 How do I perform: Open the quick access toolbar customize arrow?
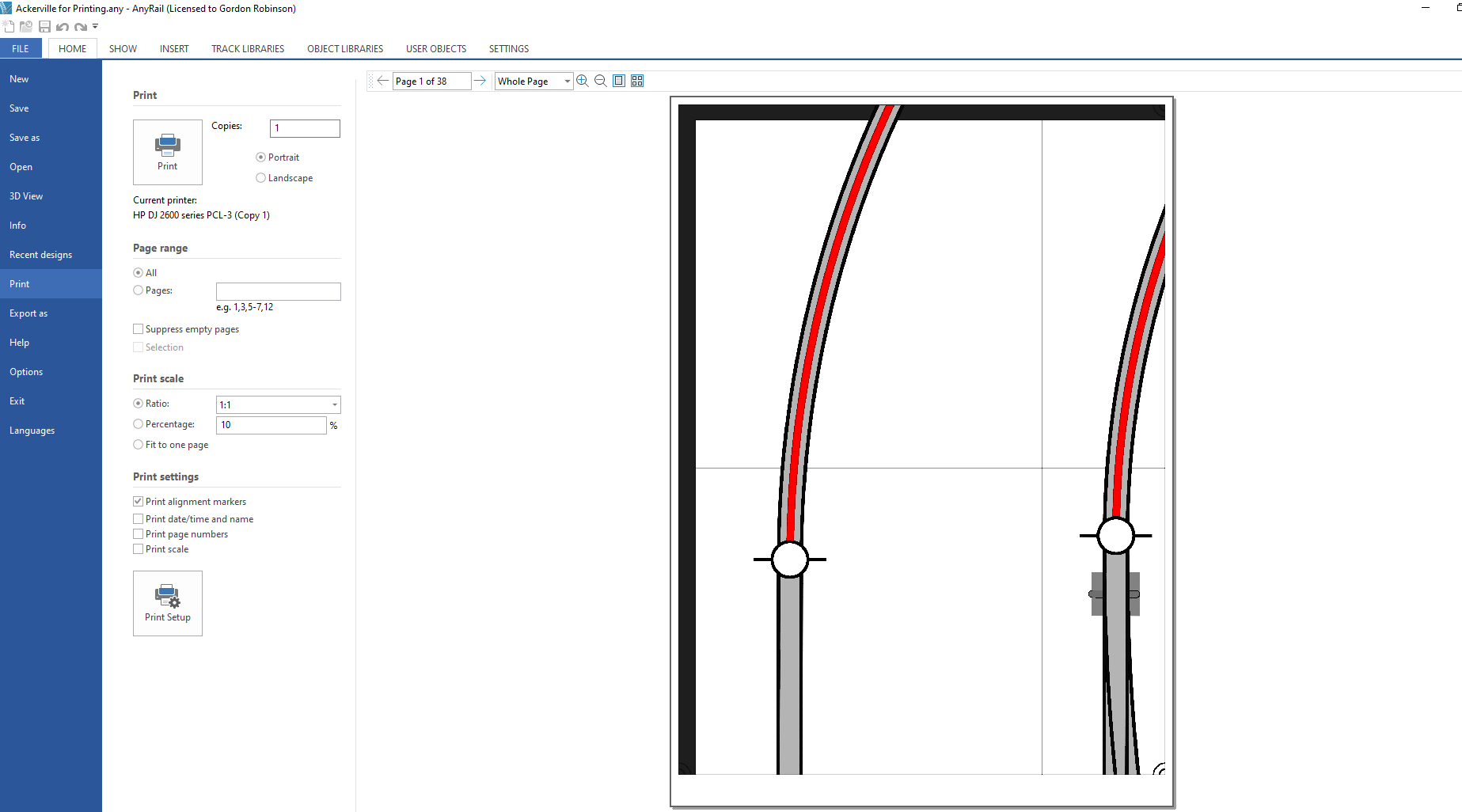95,26
